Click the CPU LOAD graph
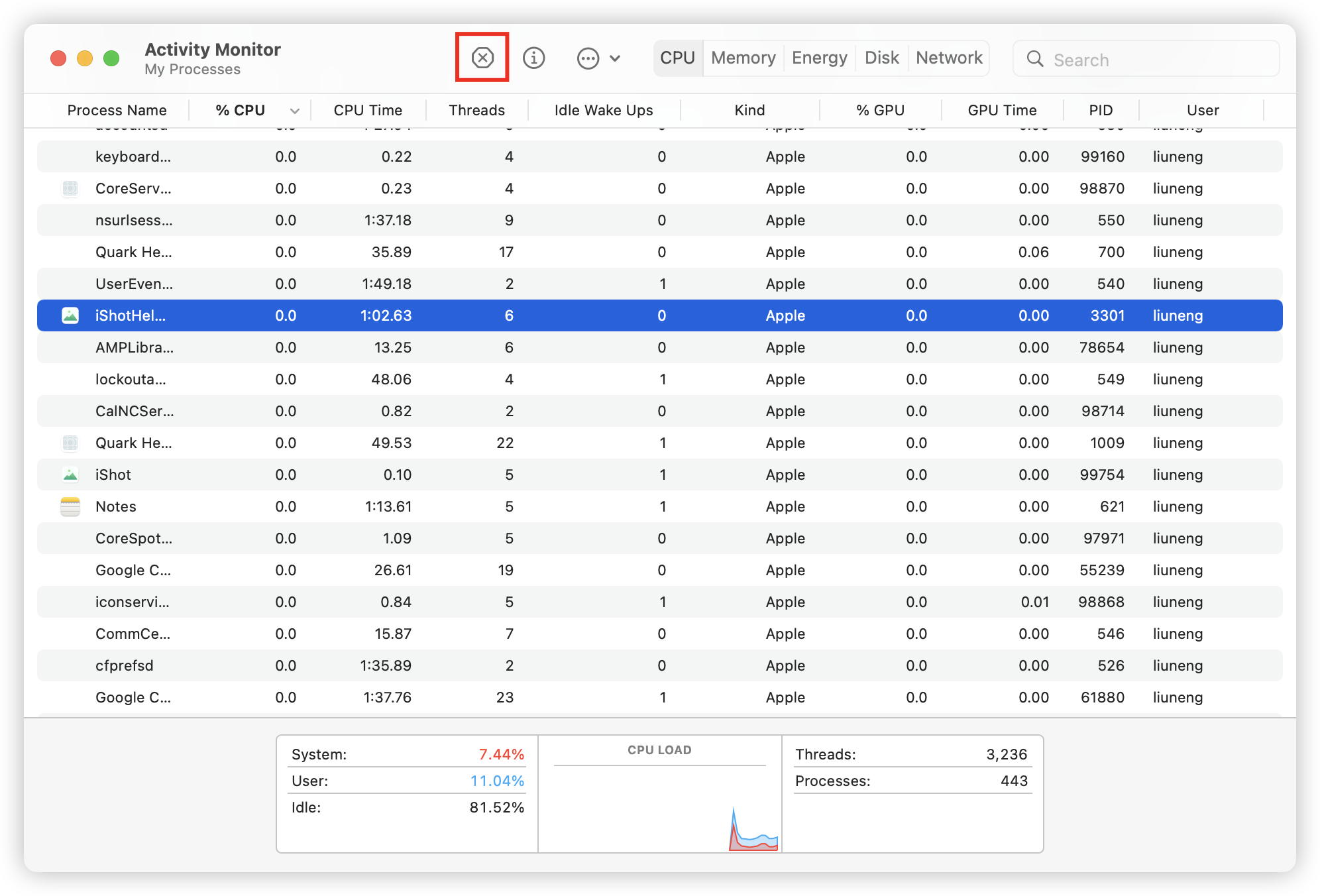The height and width of the screenshot is (896, 1320). (660, 809)
